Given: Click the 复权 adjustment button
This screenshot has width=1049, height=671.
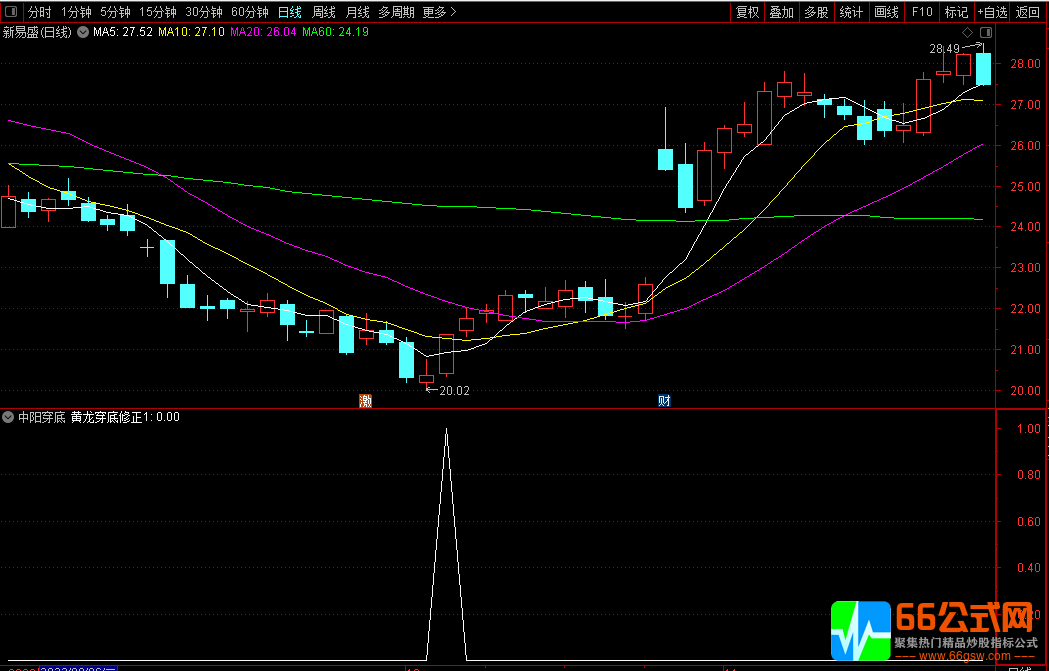Looking at the screenshot, I should point(747,12).
